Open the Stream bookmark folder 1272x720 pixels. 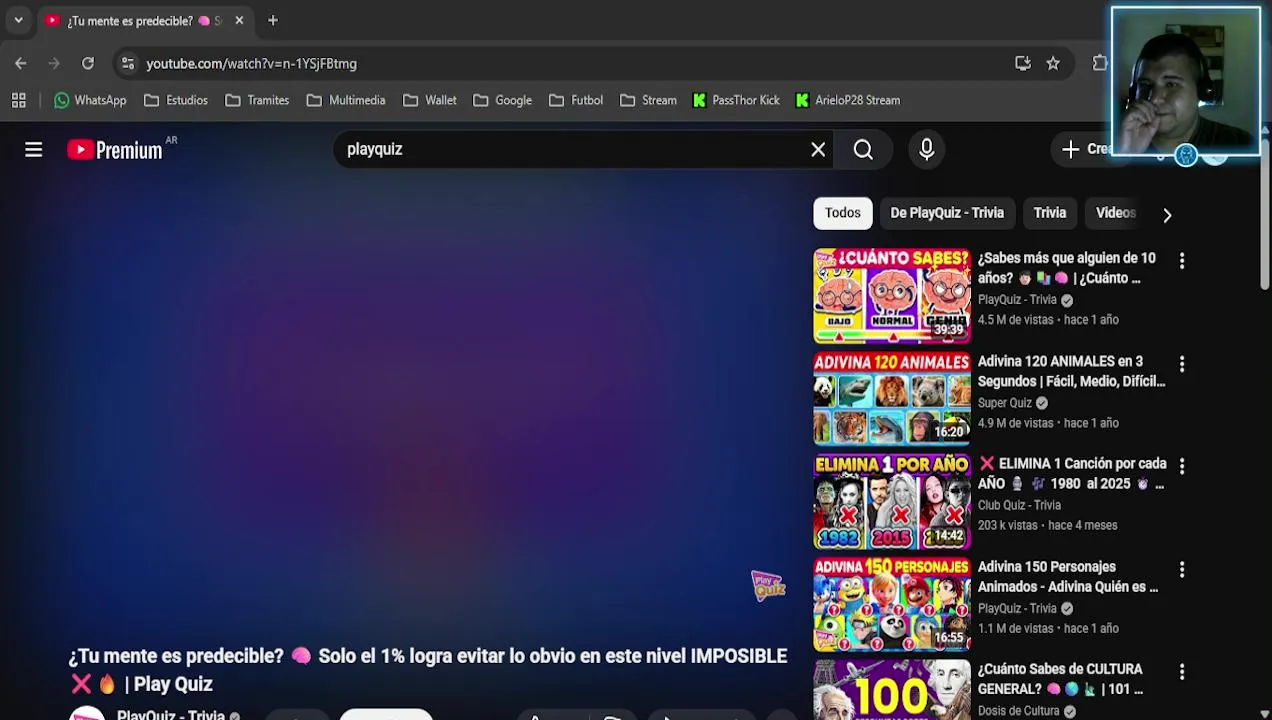(x=648, y=100)
